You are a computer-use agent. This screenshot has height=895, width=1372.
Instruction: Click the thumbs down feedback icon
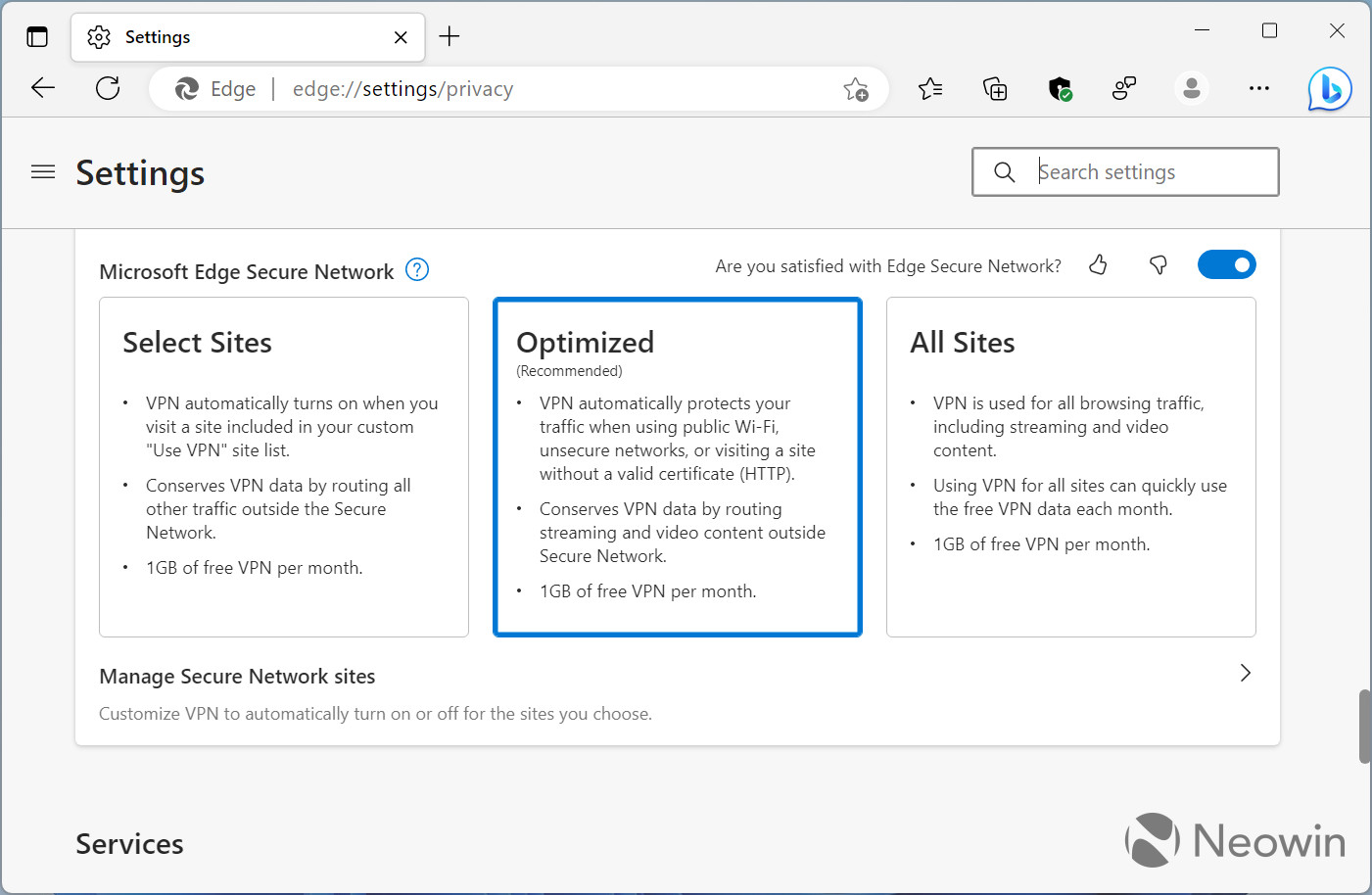pos(1159,265)
